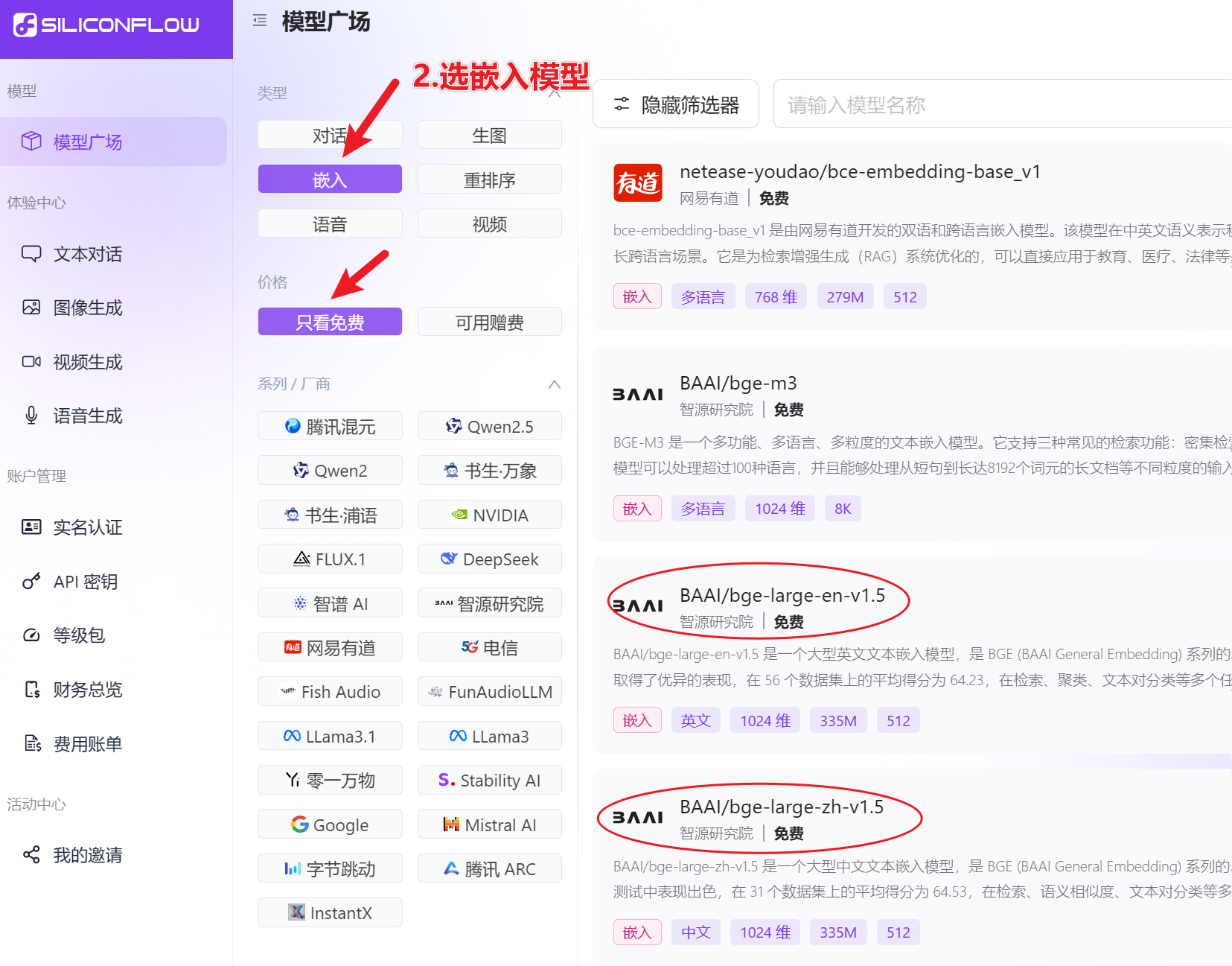Click the API 密钥 key icon

click(x=31, y=581)
